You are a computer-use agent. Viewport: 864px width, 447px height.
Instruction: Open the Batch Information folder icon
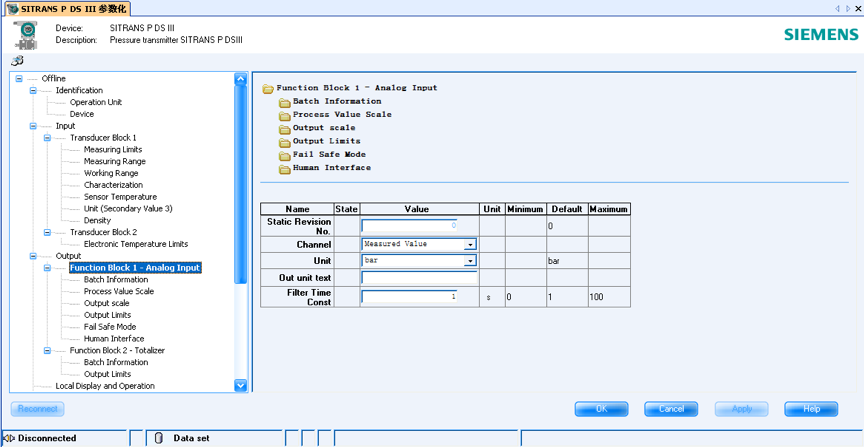[x=284, y=103]
